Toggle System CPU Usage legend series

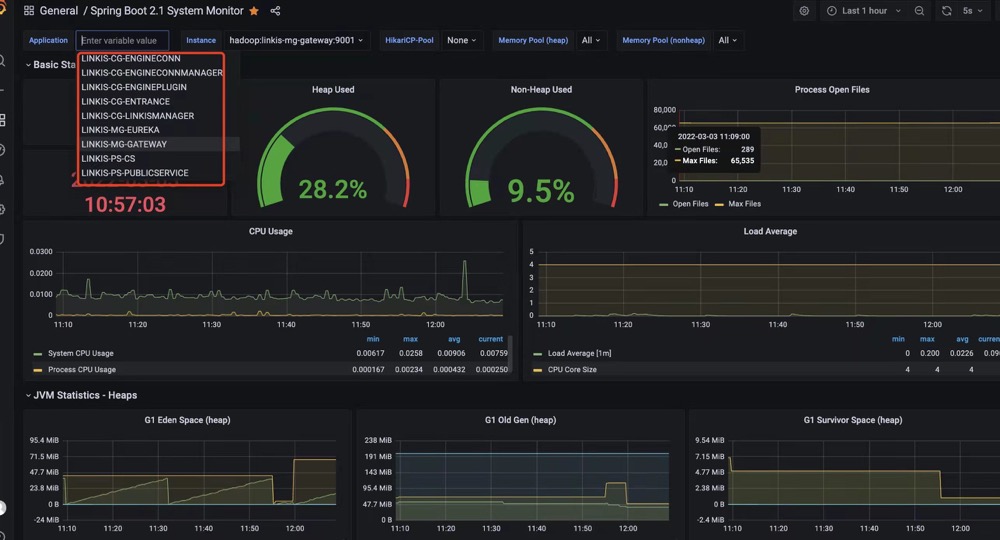click(x=81, y=353)
